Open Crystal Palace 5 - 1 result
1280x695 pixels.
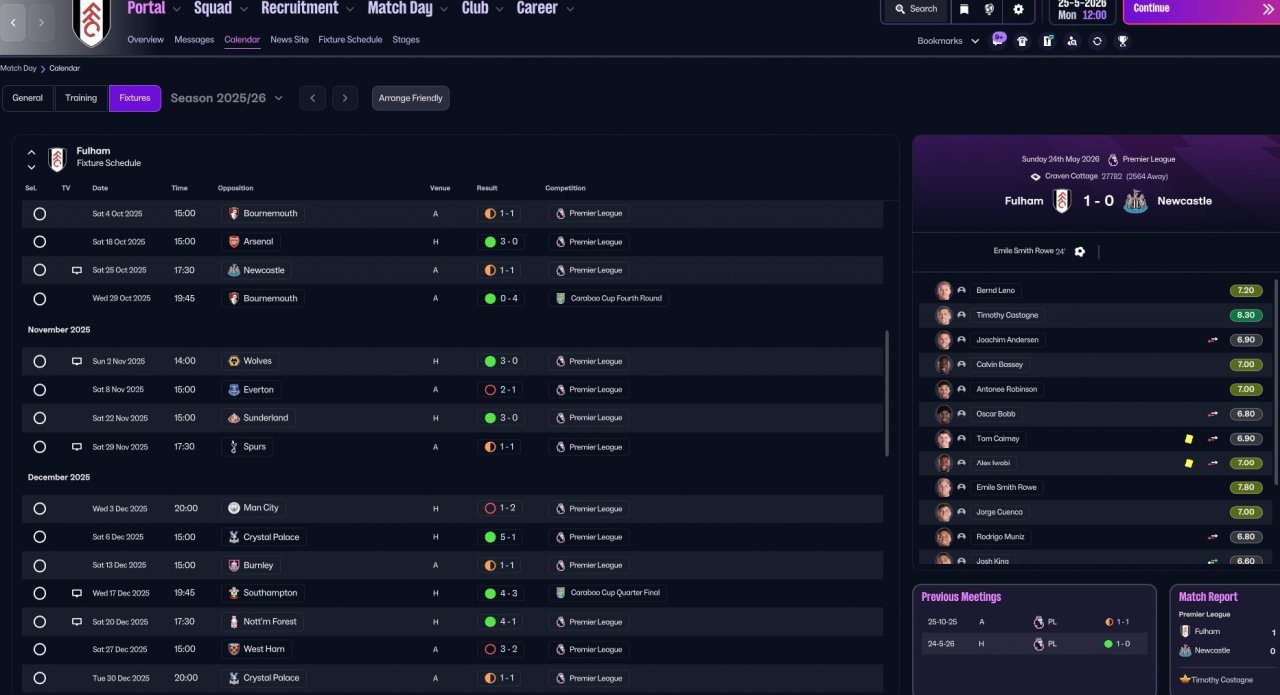click(500, 537)
